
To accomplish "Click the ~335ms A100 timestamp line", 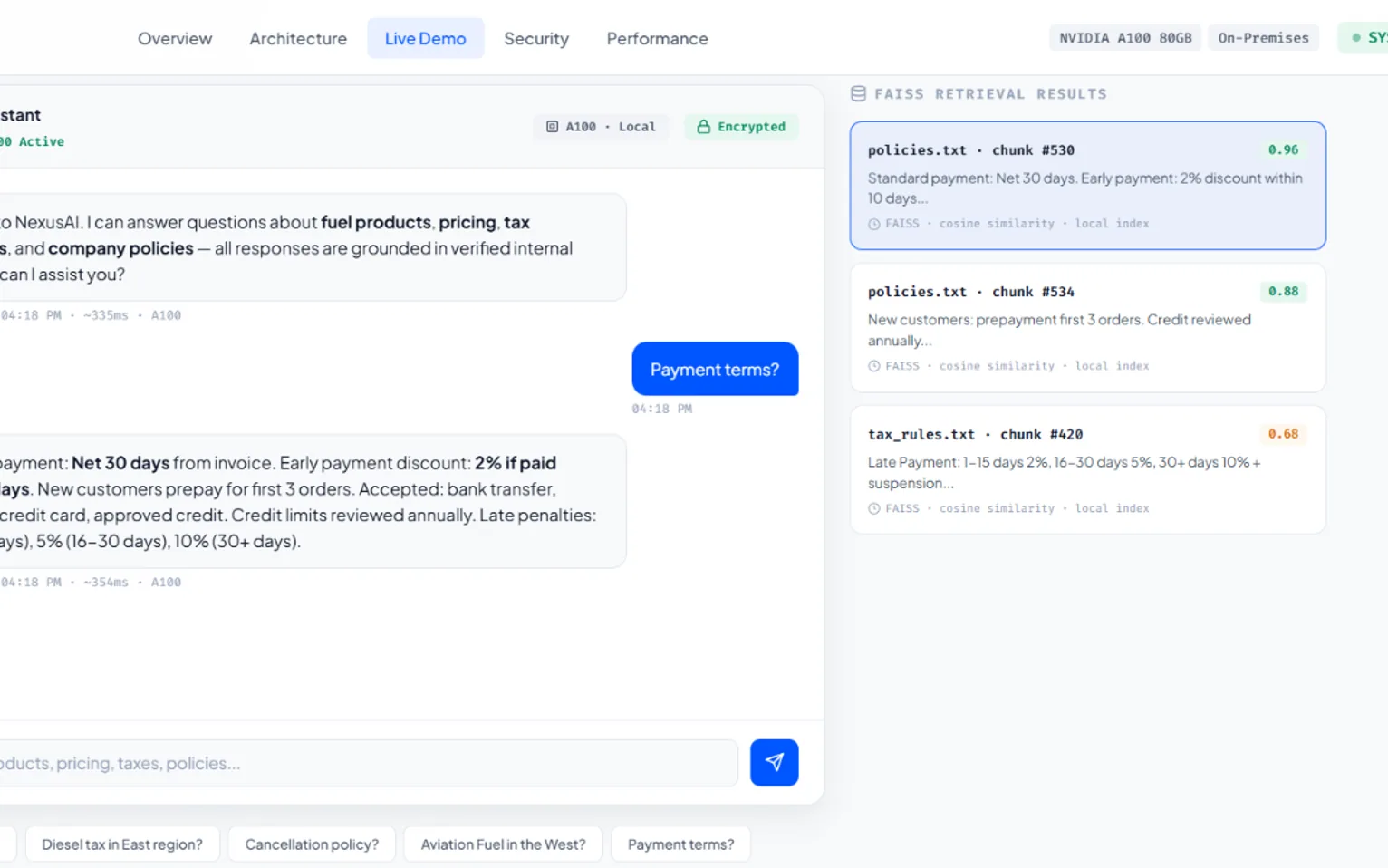I will 91,315.
